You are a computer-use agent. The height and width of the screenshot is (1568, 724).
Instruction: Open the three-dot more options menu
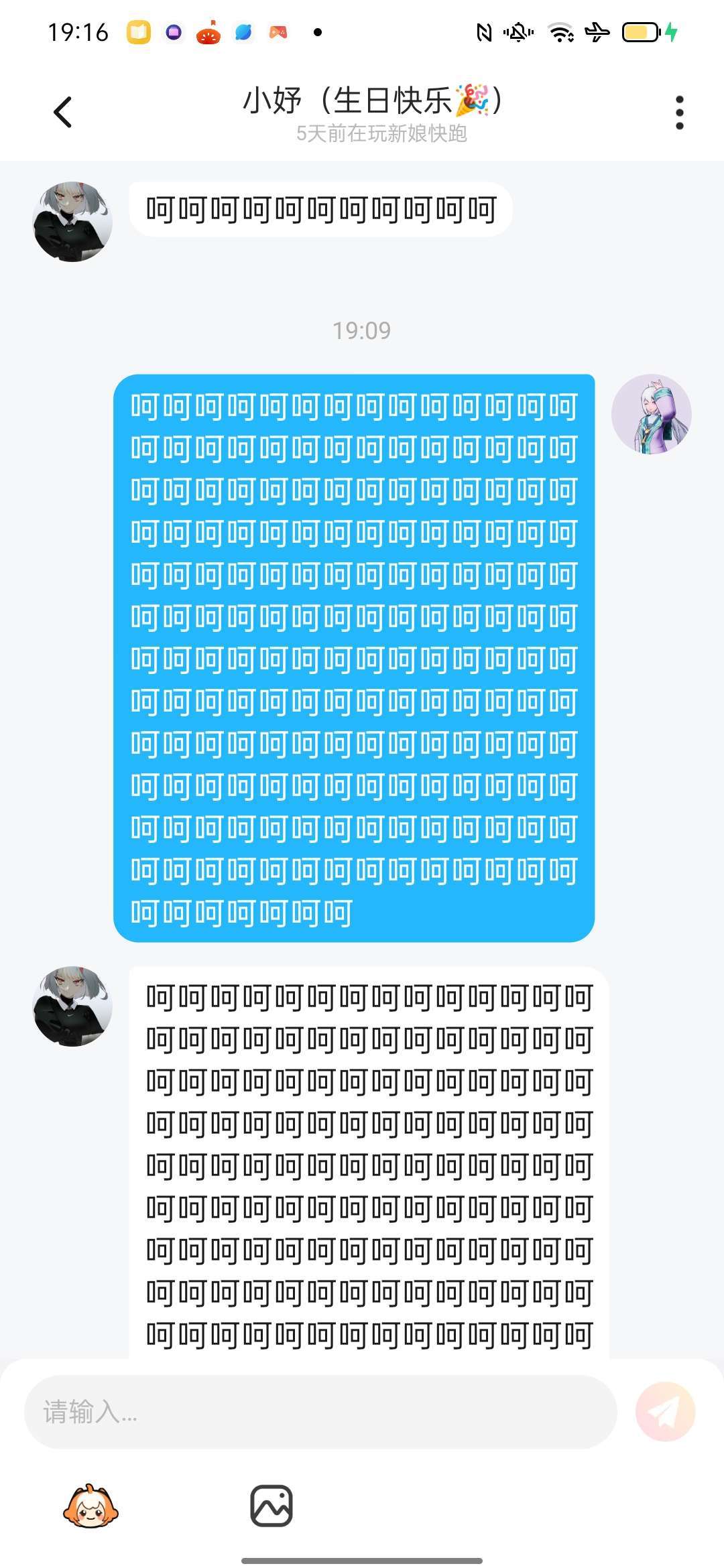[x=679, y=113]
